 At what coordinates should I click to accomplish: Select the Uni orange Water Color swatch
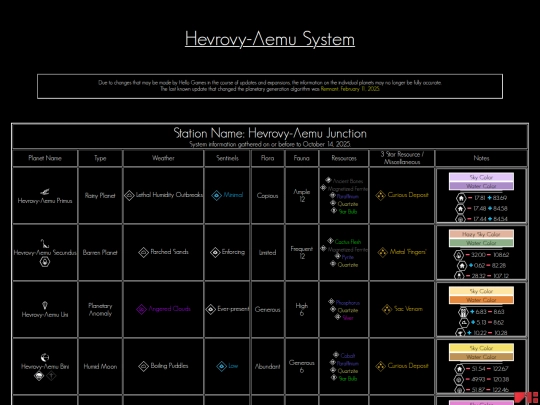[481, 300]
